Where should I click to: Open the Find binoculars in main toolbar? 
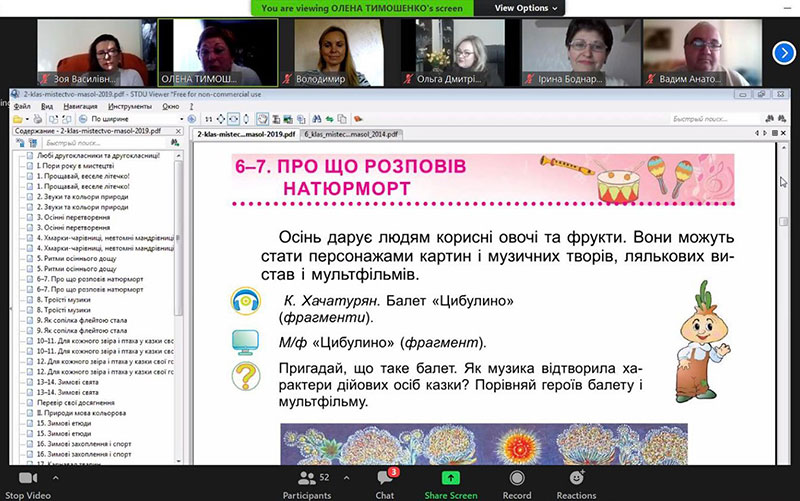click(316, 119)
